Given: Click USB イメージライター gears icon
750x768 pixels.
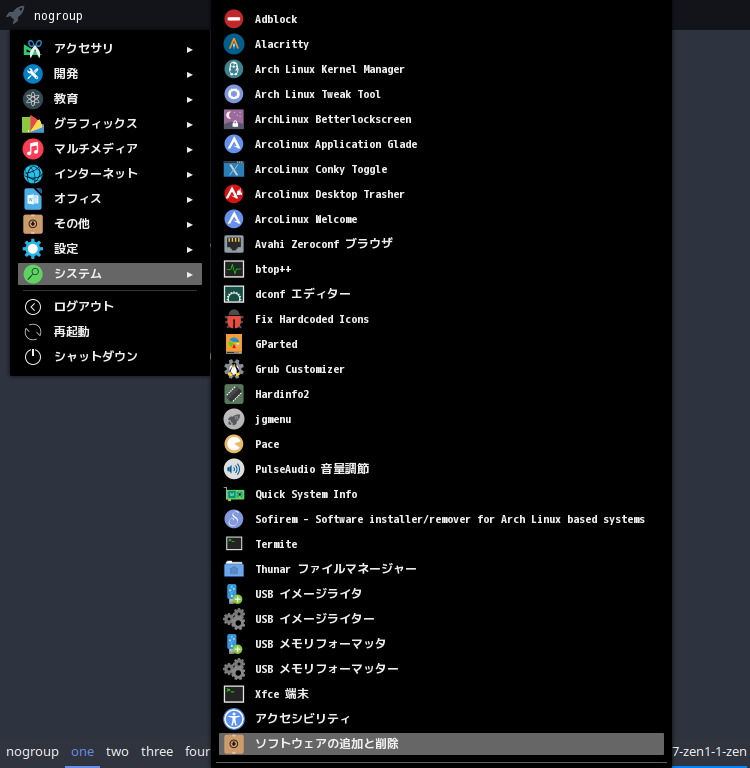Looking at the screenshot, I should click(x=234, y=619).
